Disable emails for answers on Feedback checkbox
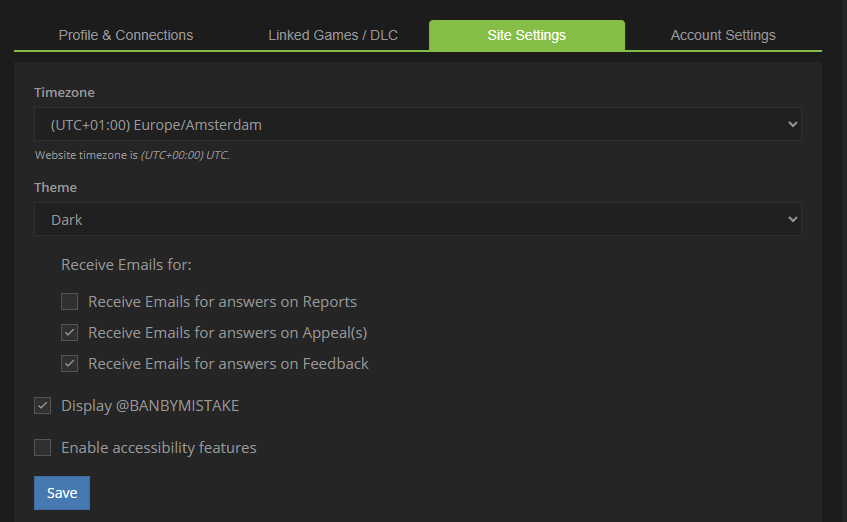847x522 pixels. [x=70, y=363]
